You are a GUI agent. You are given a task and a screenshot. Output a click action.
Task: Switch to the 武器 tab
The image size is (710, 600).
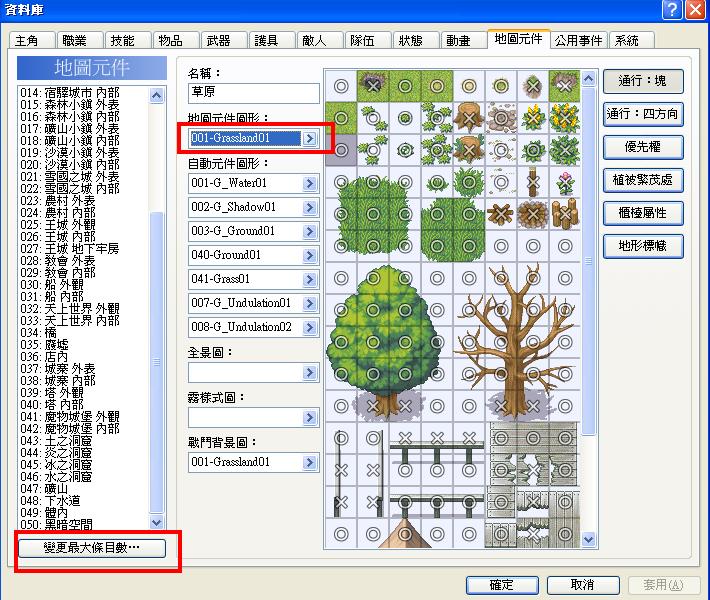[224, 40]
